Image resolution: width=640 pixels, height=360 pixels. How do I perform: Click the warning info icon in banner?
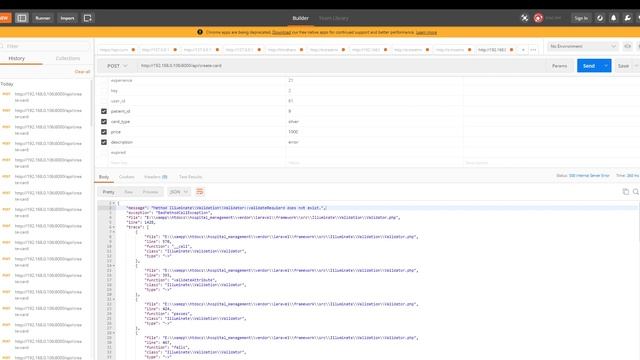coord(200,32)
